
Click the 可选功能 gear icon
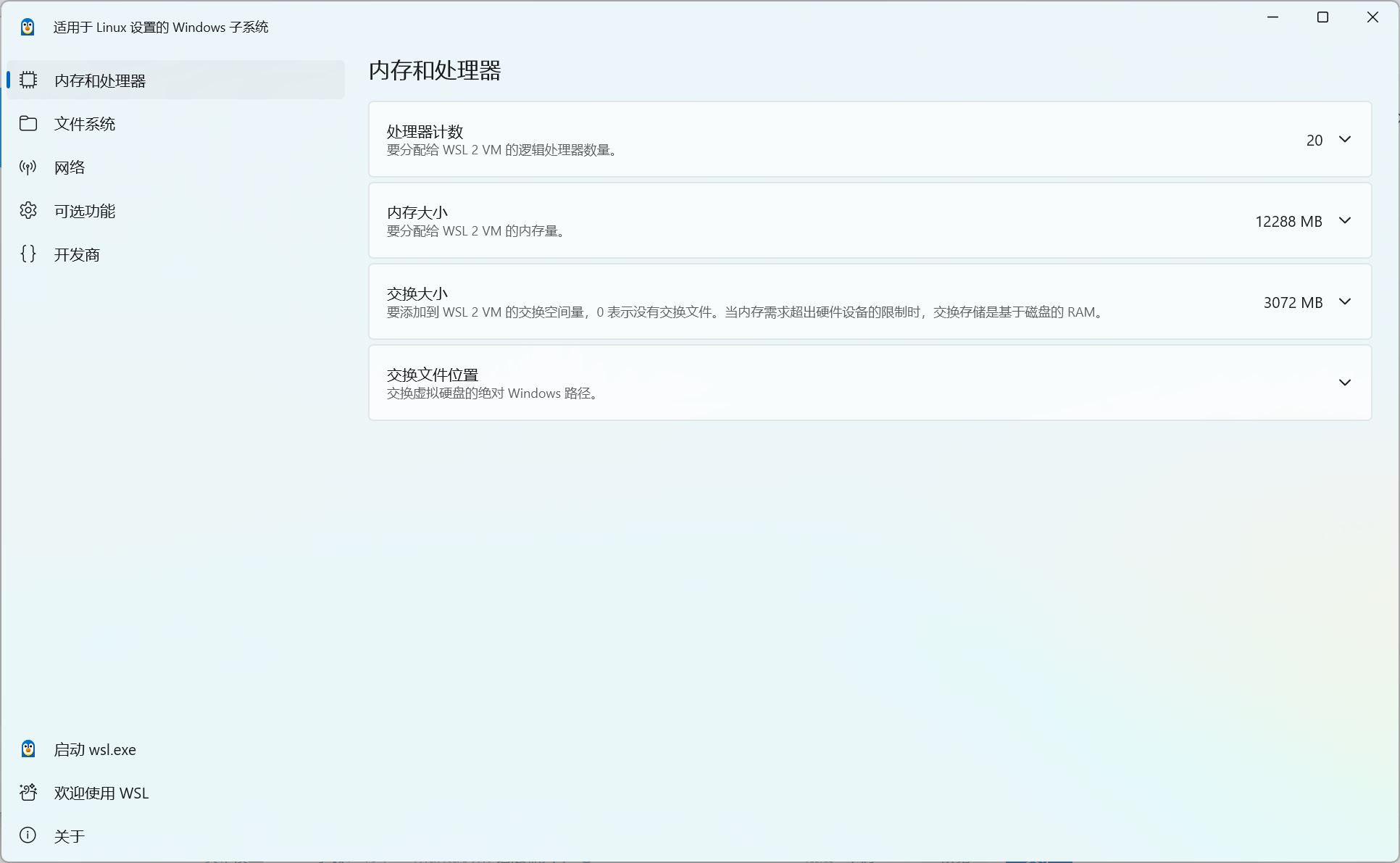tap(28, 210)
